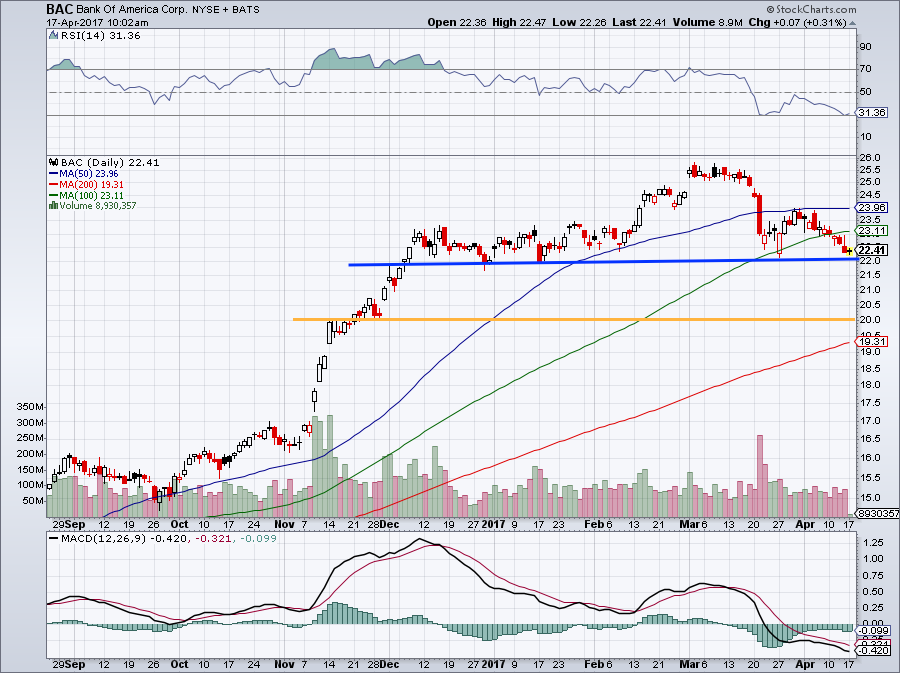Viewport: 900px width, 673px height.
Task: Click the 'High 22.47' quote value
Action: [x=519, y=22]
